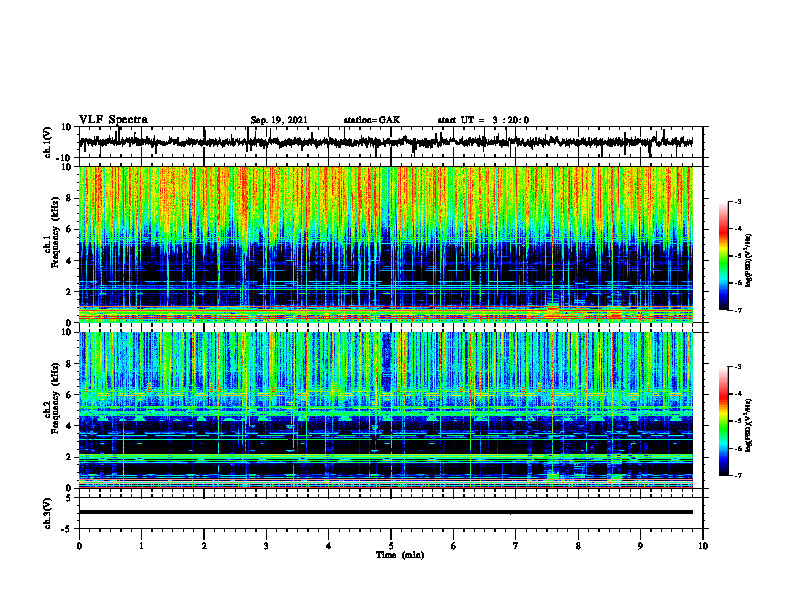Click the ch.1 spectrogram color scale bar
This screenshot has height=612, width=792.
[724, 256]
